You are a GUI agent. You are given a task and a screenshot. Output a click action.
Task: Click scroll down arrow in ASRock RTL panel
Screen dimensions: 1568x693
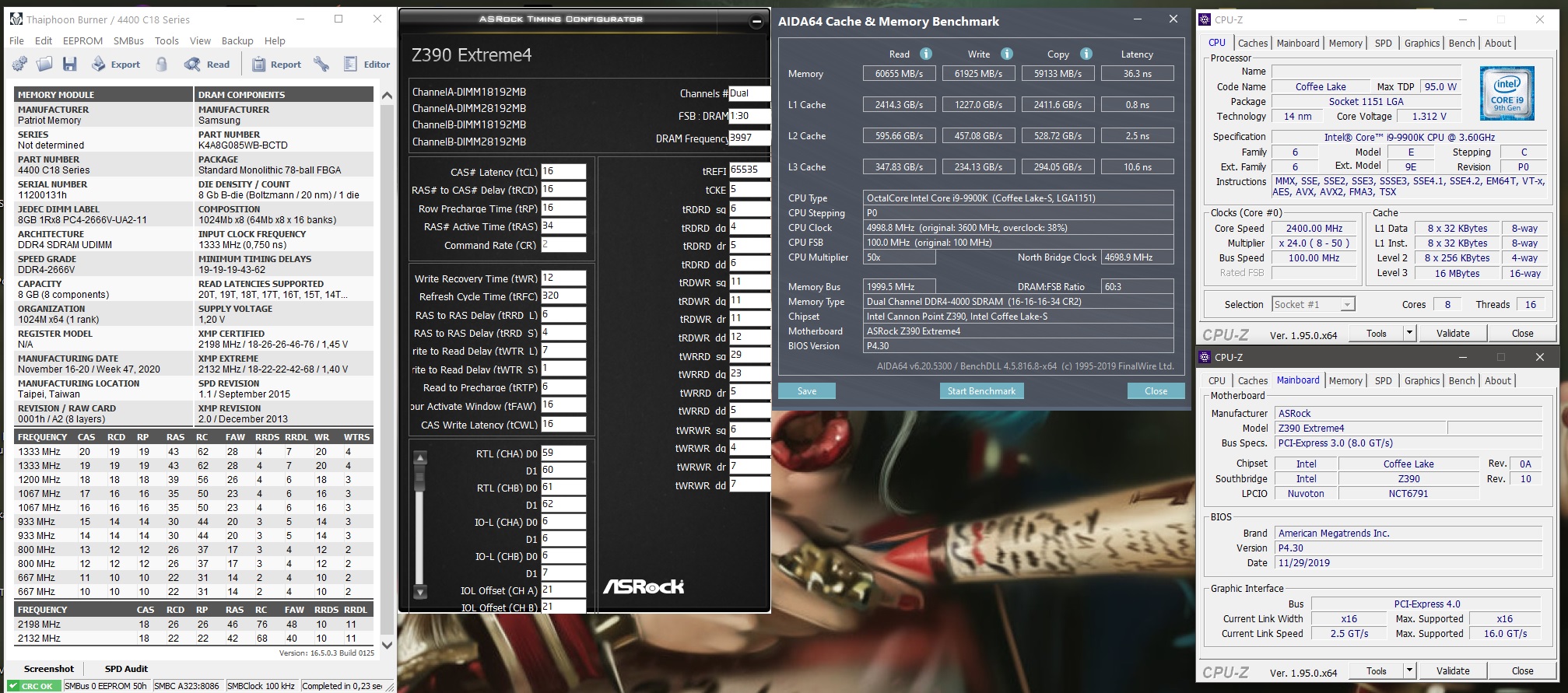coord(420,592)
